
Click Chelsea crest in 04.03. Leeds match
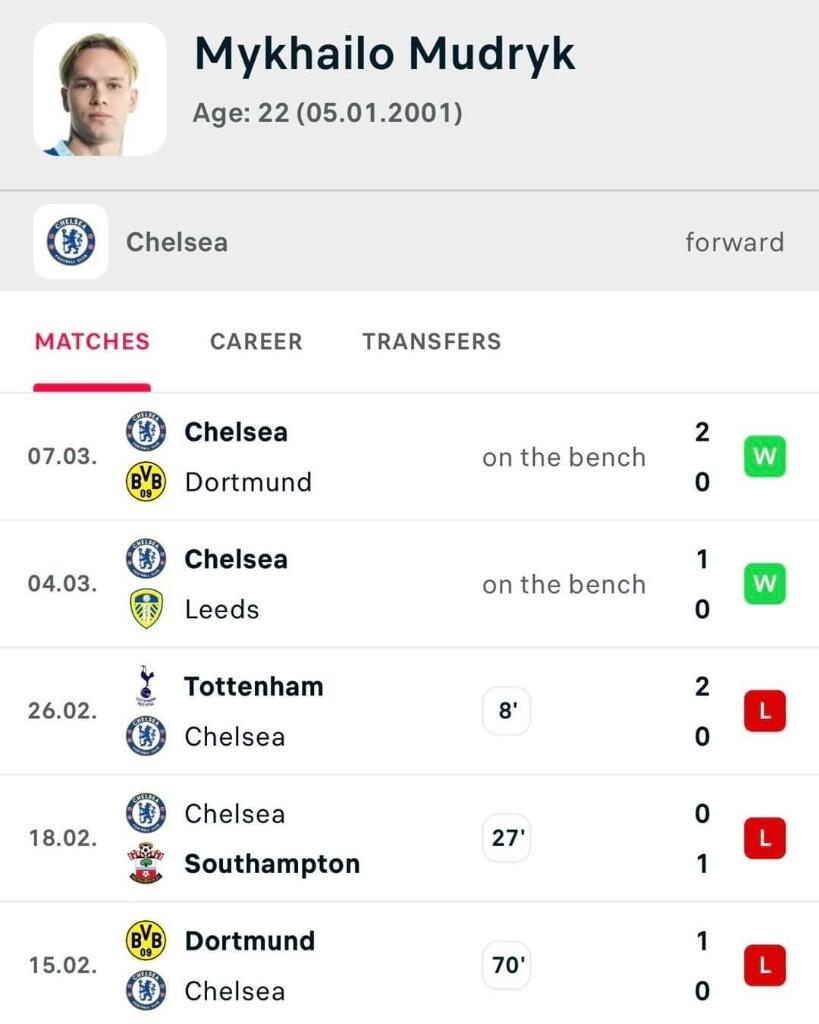146,559
